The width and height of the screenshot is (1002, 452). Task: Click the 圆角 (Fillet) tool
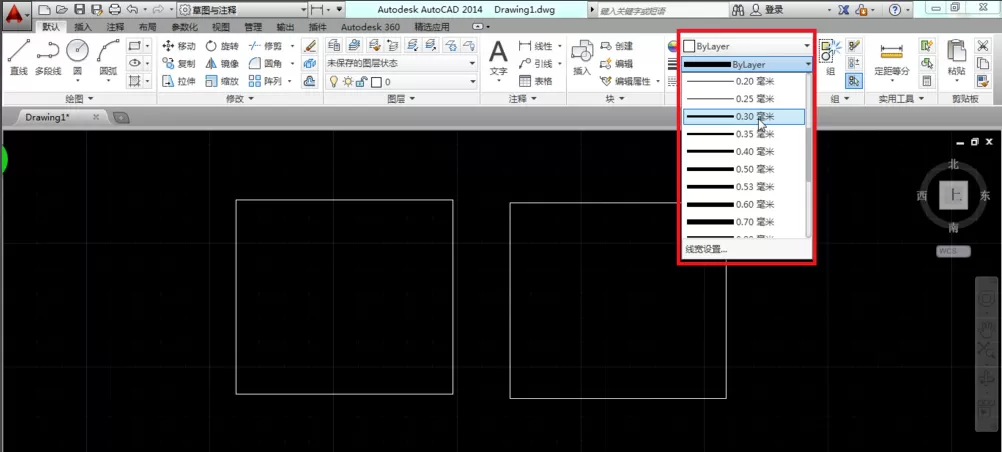(x=265, y=63)
